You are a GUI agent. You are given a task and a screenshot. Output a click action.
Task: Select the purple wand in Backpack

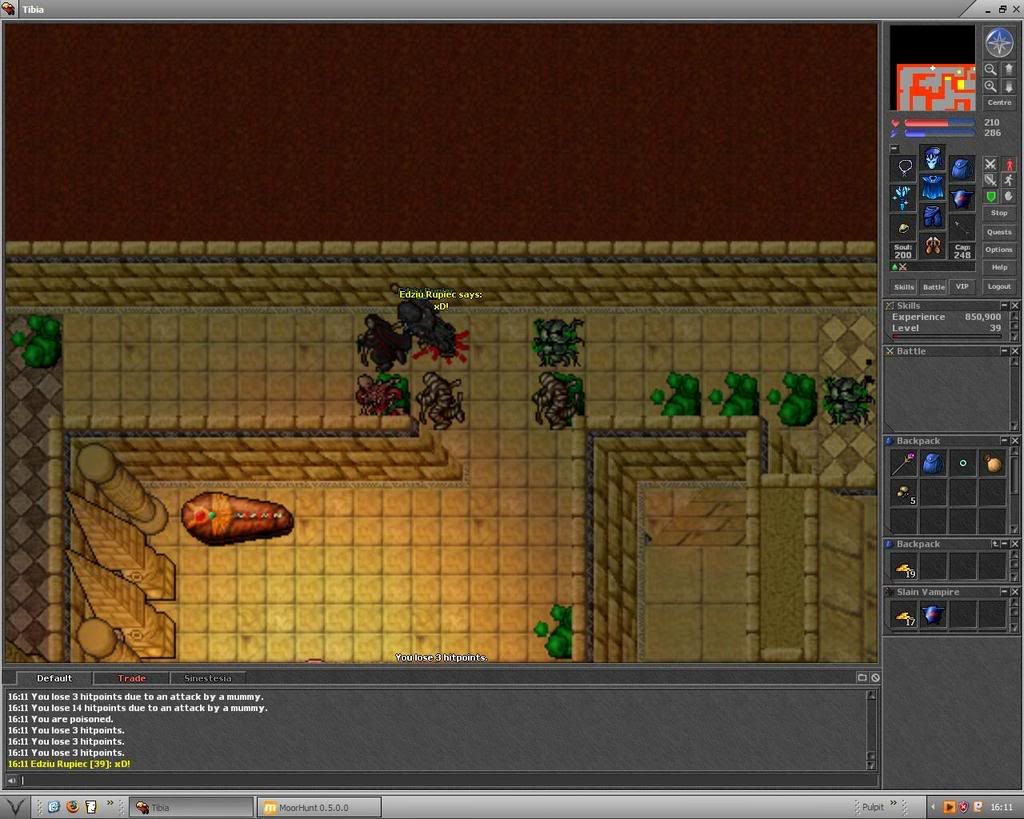coord(904,463)
